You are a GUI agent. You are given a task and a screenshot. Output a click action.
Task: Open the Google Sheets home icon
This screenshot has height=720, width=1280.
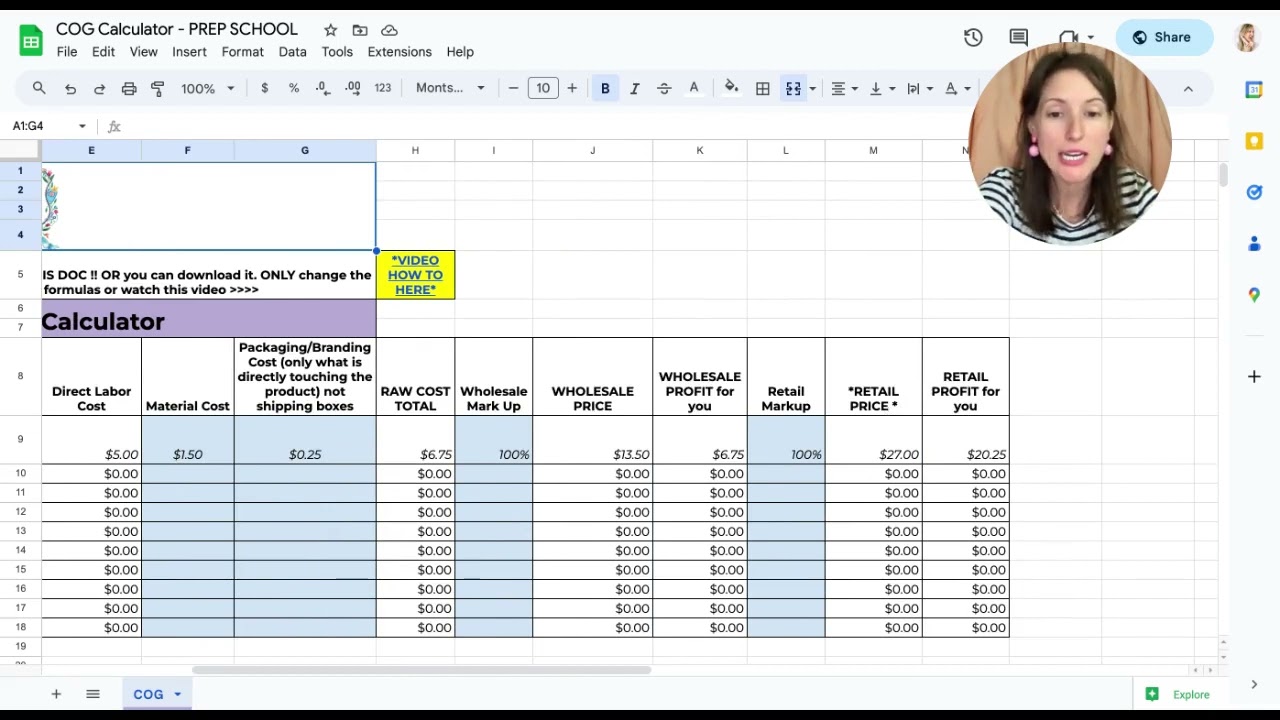click(31, 40)
